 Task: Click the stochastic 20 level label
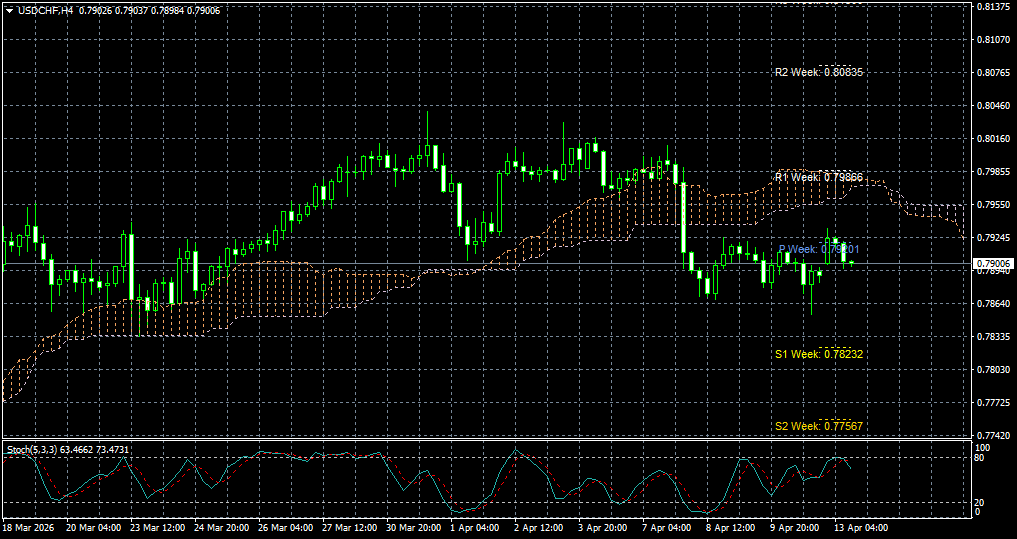981,503
